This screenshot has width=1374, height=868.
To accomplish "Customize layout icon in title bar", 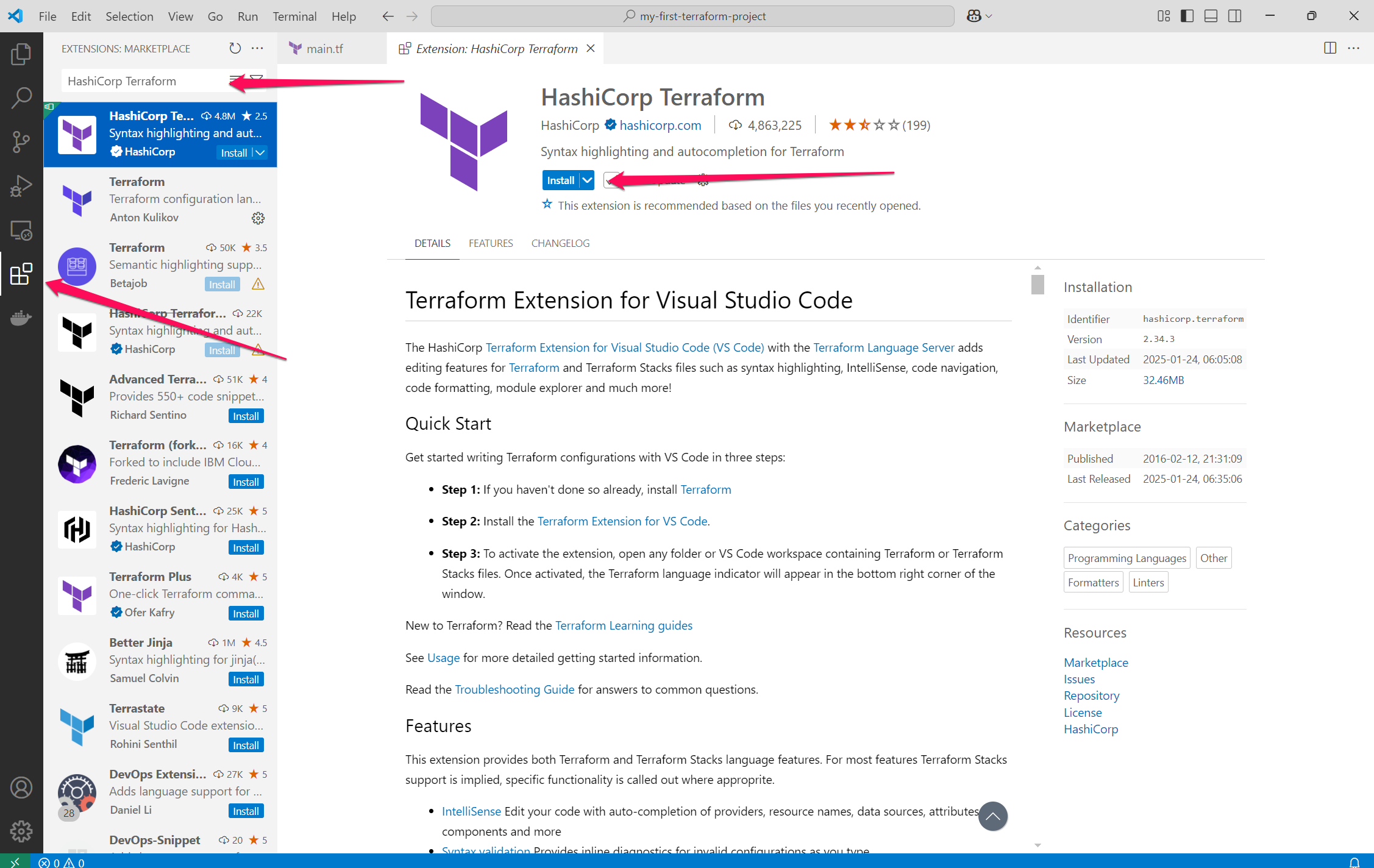I will 1164,16.
